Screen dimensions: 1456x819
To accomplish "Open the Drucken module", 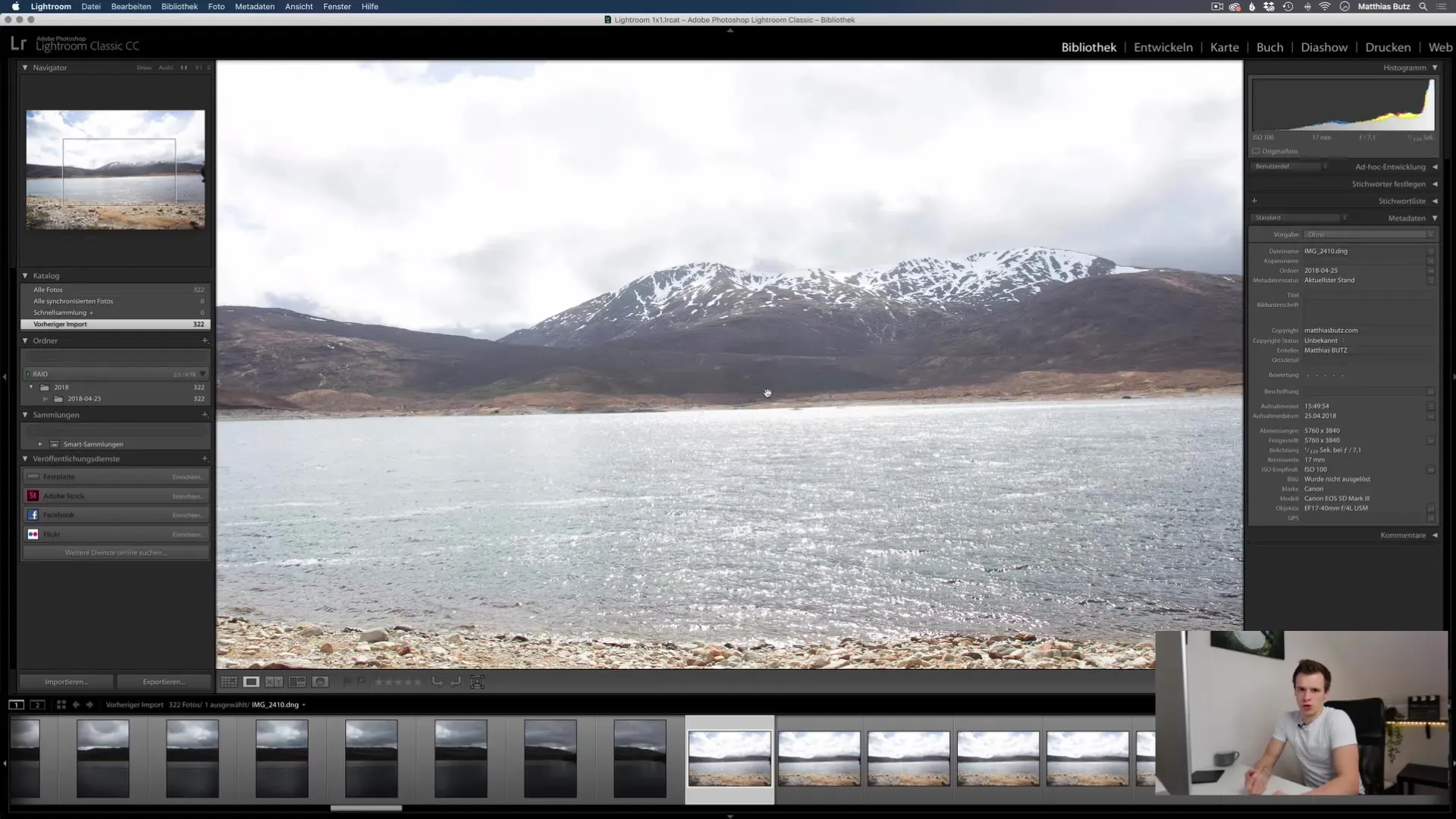I will tap(1388, 47).
